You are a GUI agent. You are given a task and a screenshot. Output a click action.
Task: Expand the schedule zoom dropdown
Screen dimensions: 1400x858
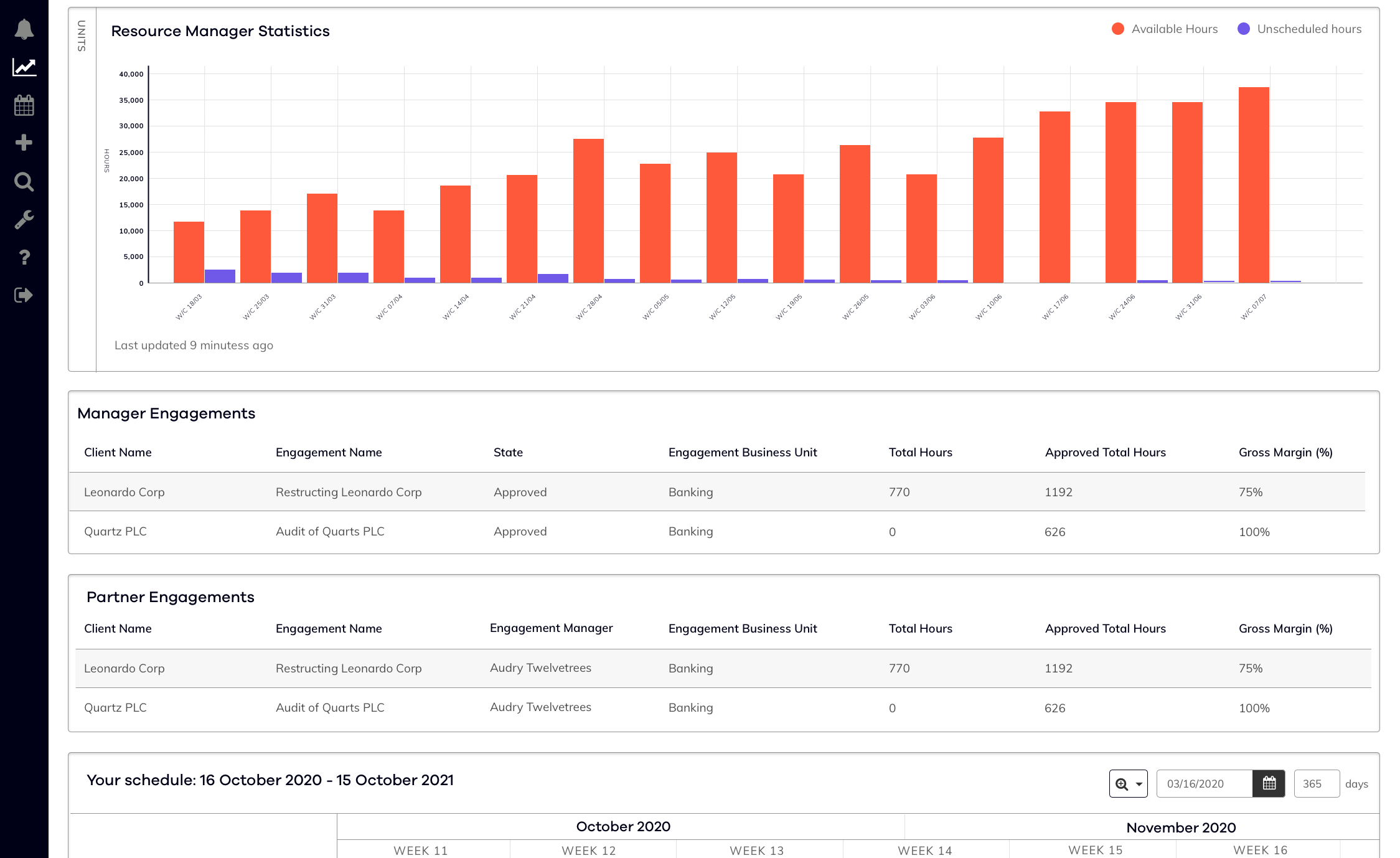coord(1128,783)
